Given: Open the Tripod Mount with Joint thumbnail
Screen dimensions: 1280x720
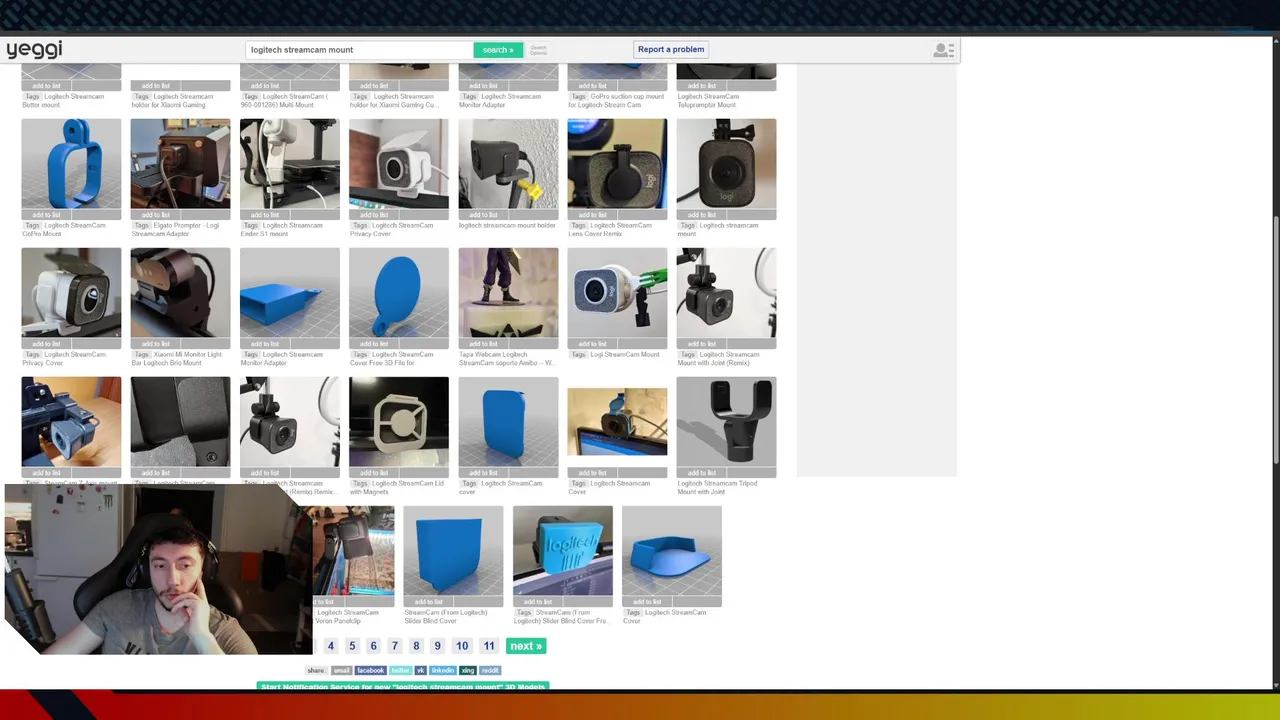Looking at the screenshot, I should click(726, 422).
